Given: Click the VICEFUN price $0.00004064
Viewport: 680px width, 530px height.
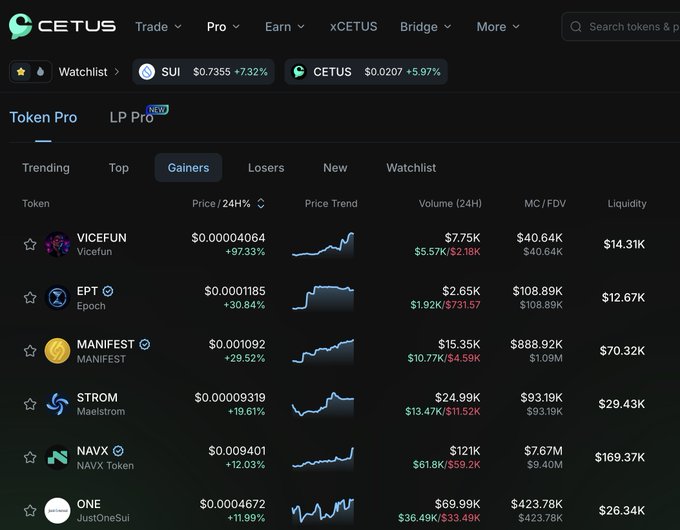Looking at the screenshot, I should pos(228,238).
